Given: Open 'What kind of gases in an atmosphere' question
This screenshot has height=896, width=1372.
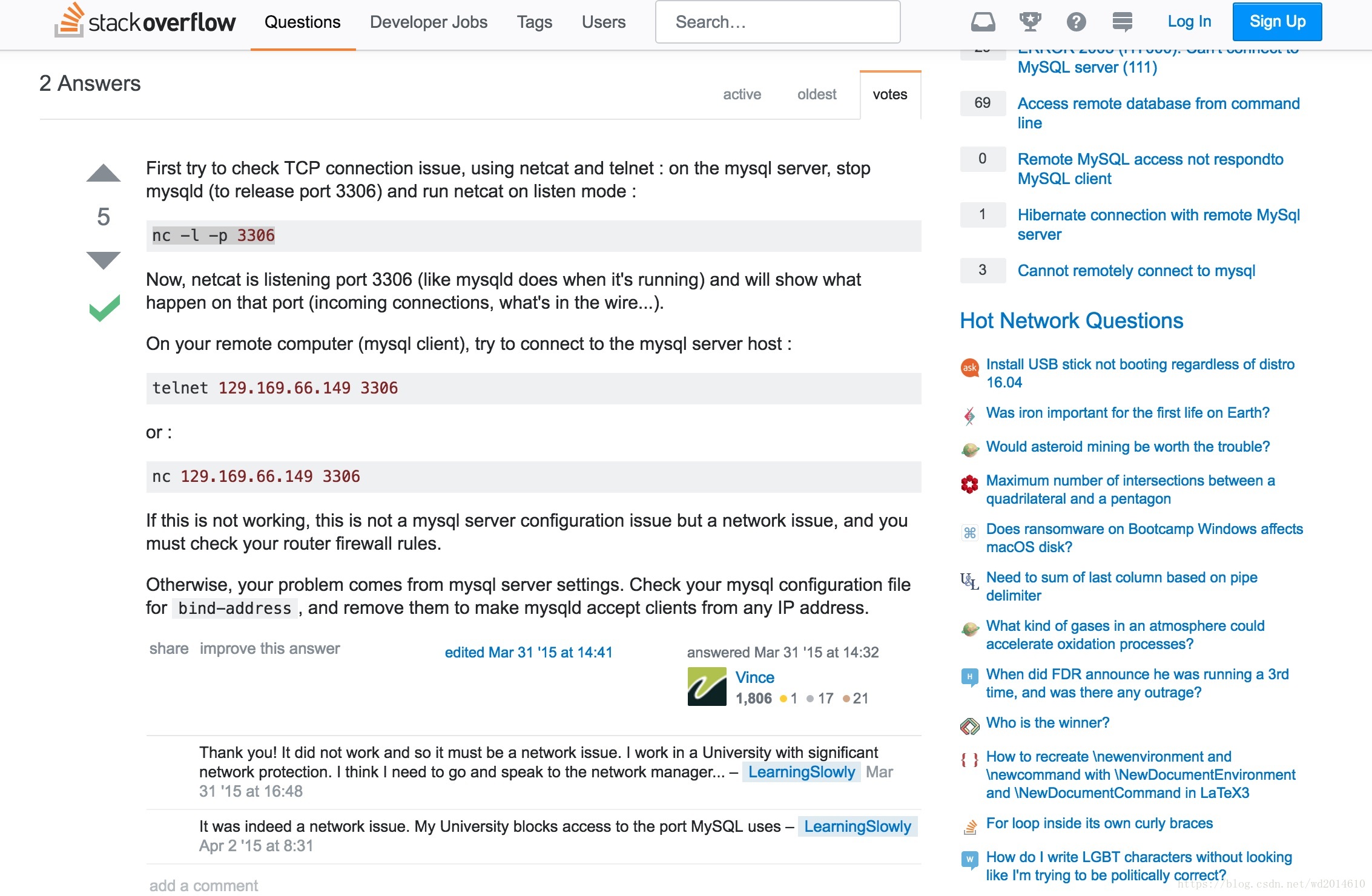Looking at the screenshot, I should point(1125,634).
